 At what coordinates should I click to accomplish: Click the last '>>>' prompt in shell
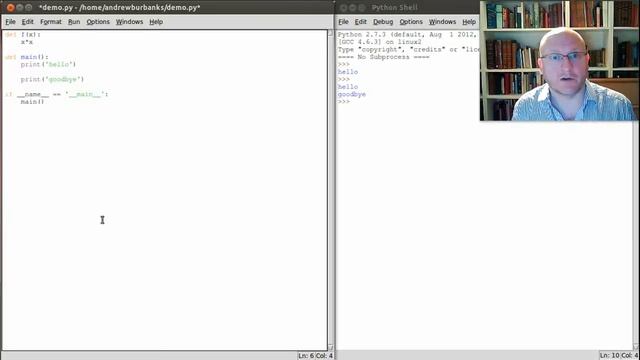click(344, 102)
